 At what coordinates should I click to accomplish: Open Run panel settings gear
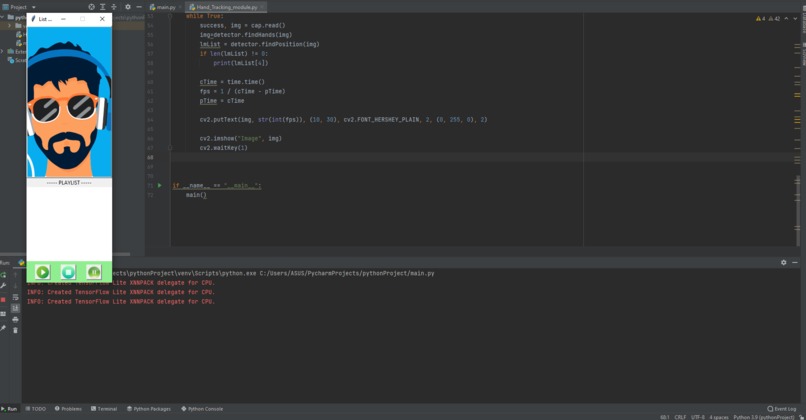[x=783, y=262]
